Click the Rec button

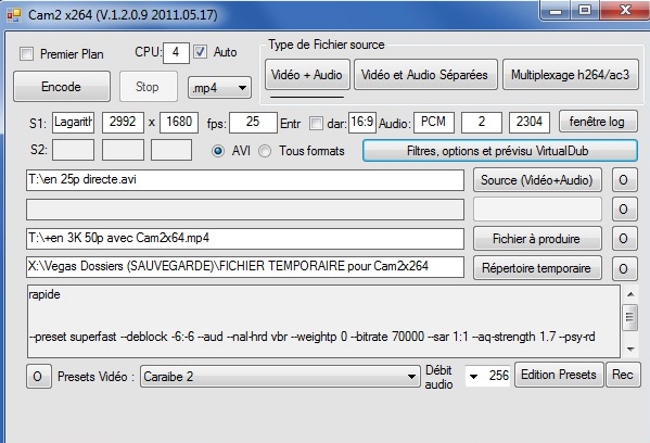coord(623,375)
